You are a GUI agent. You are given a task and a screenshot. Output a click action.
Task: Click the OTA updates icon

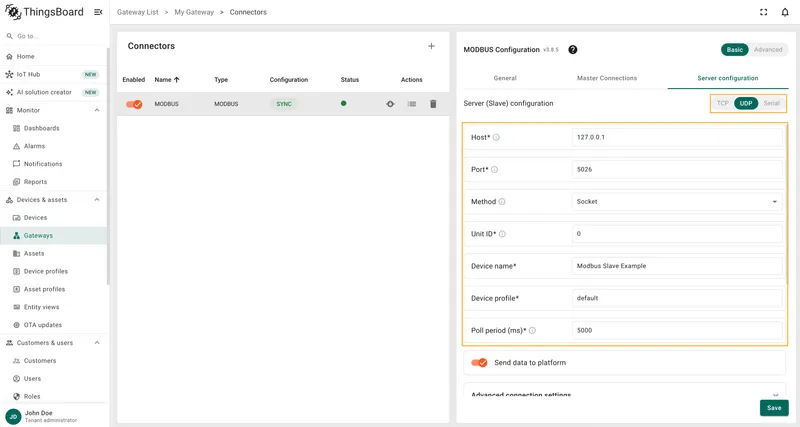16,325
